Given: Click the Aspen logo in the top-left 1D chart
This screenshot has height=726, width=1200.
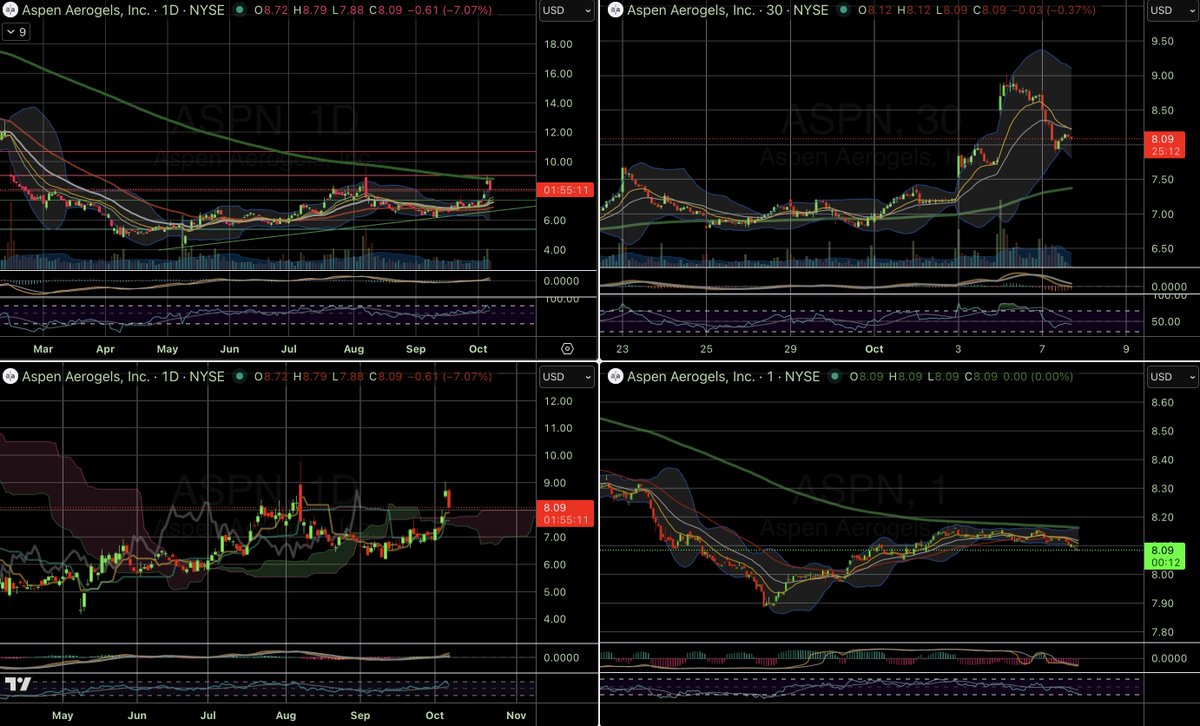Looking at the screenshot, I should [10, 10].
